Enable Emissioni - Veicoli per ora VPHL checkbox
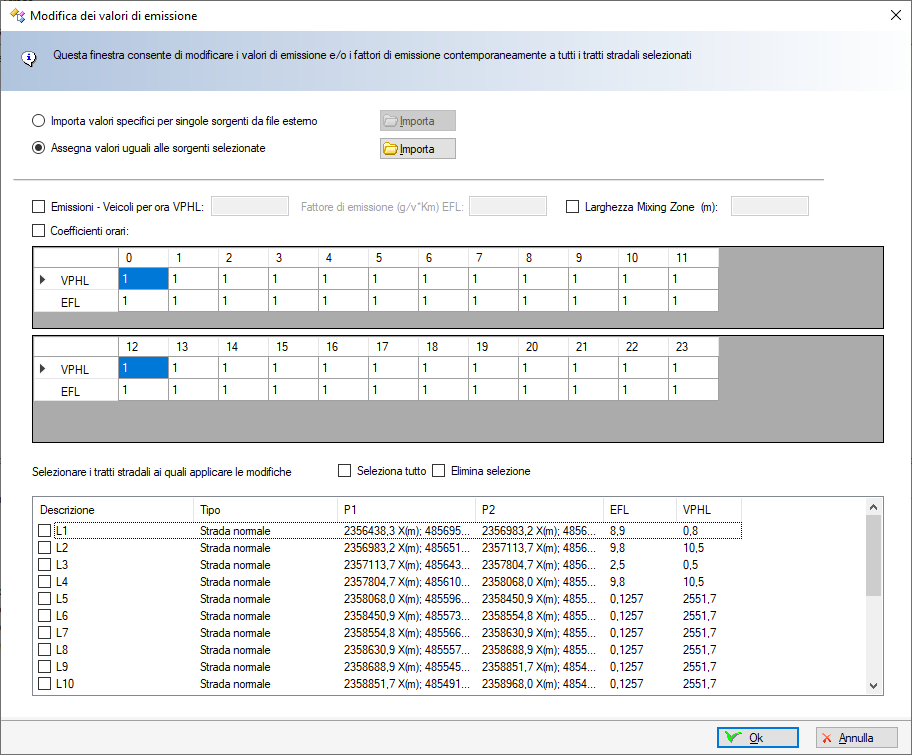The width and height of the screenshot is (912, 755). 39,207
